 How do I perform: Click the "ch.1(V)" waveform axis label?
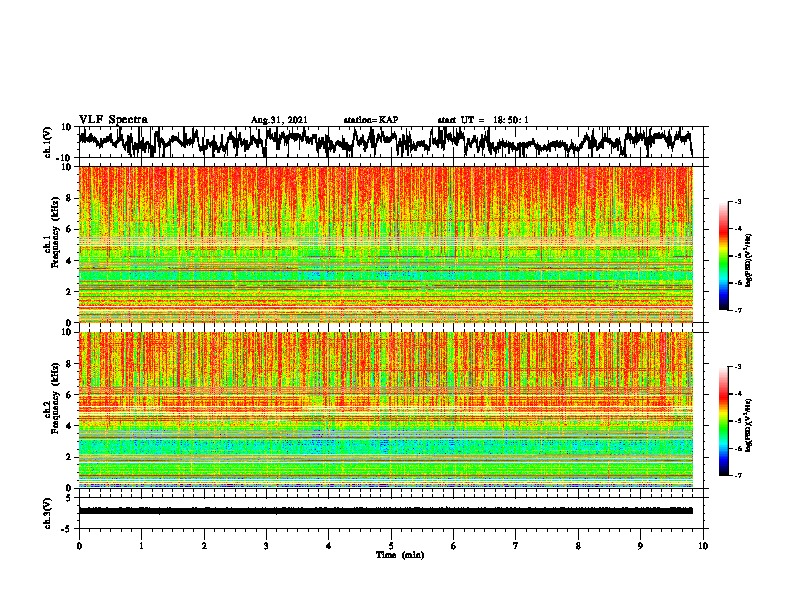coord(48,142)
